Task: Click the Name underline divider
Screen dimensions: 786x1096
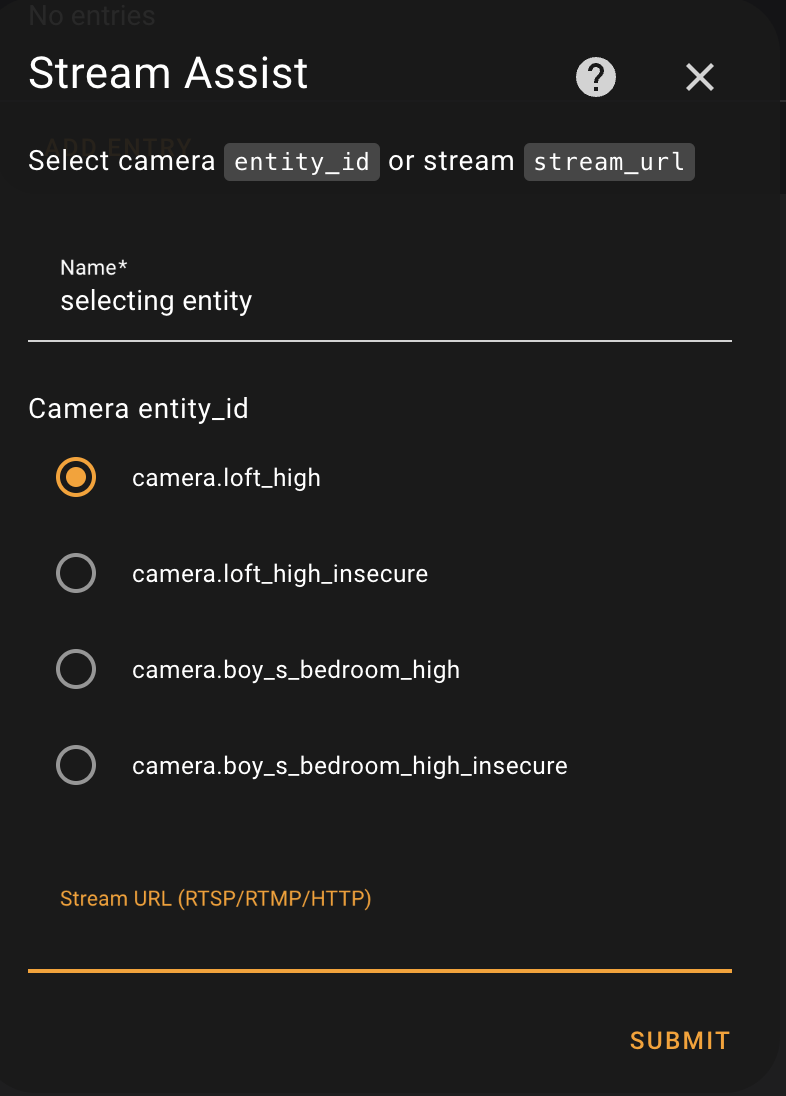Action: 380,341
